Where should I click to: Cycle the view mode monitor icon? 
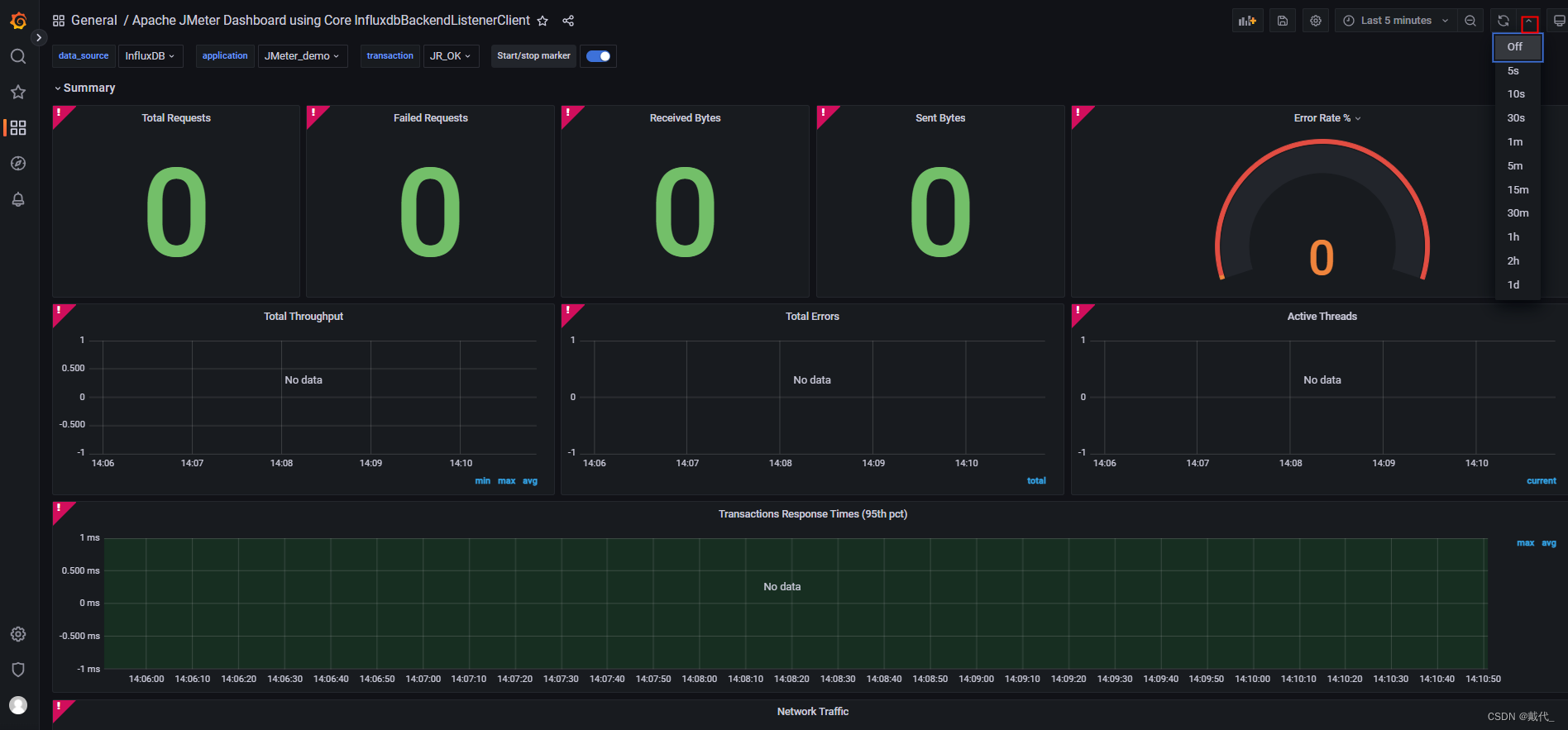point(1559,21)
